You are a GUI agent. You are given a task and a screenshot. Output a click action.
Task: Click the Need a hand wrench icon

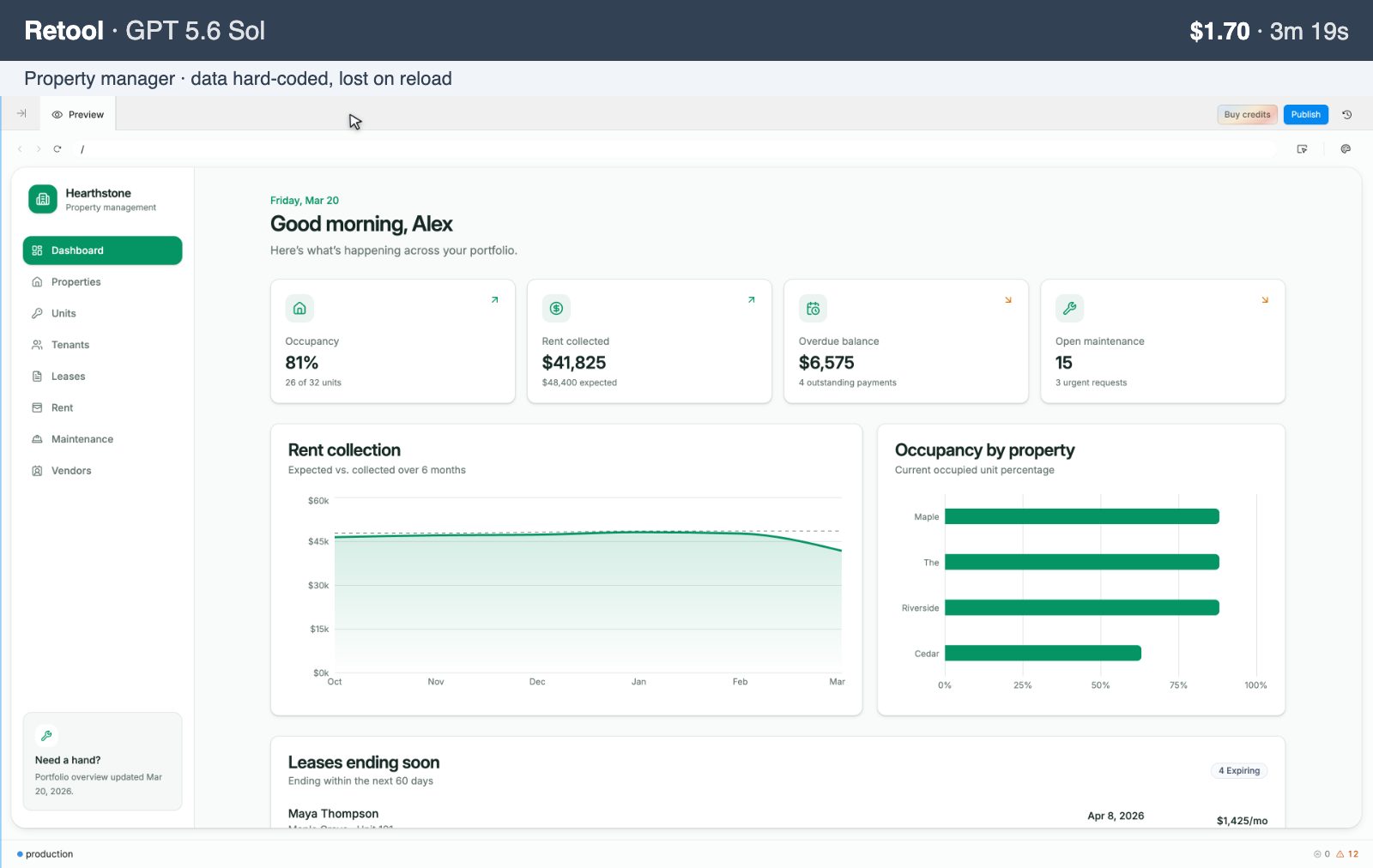tap(46, 736)
